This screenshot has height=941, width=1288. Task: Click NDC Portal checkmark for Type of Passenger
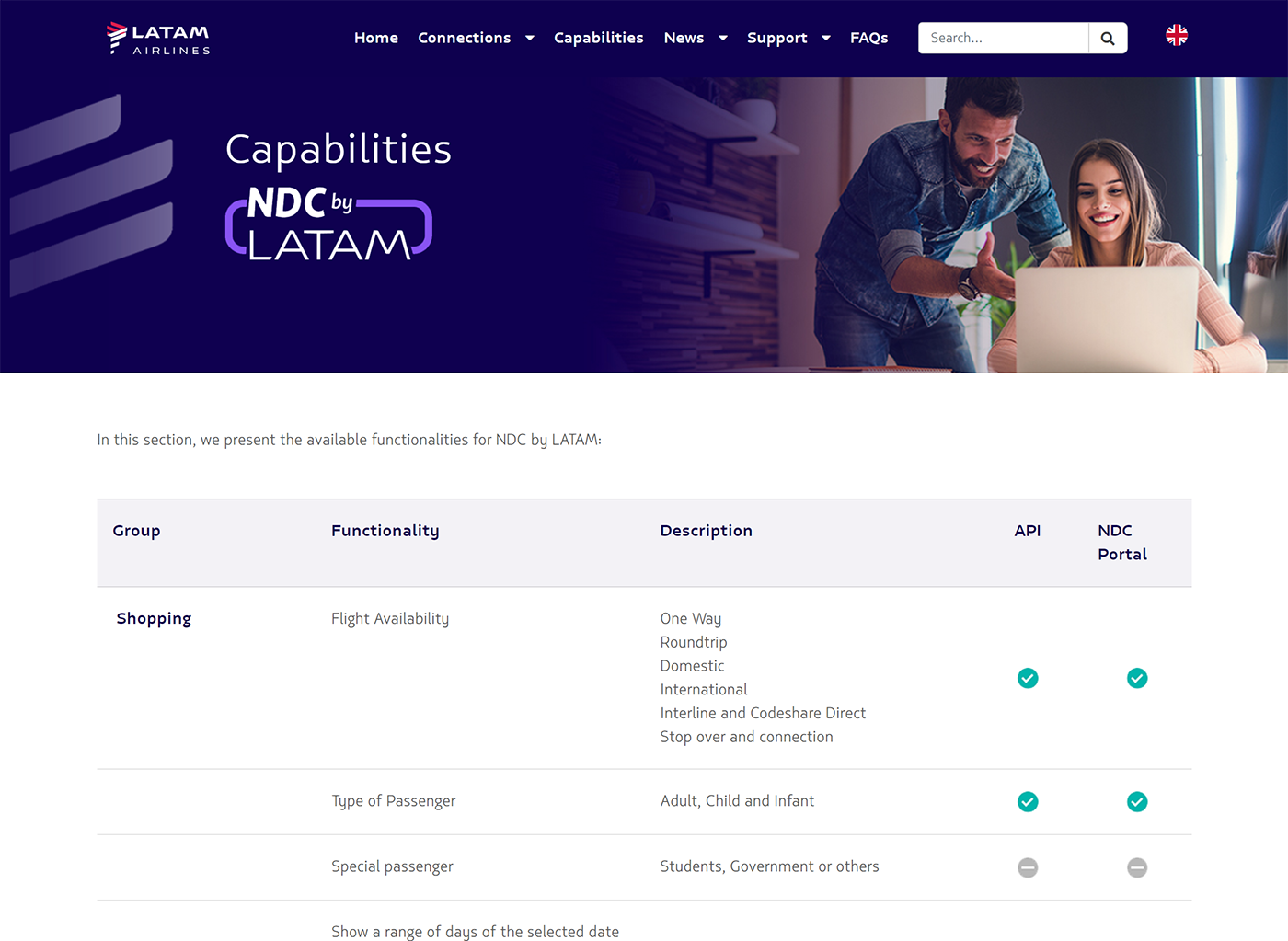point(1137,802)
